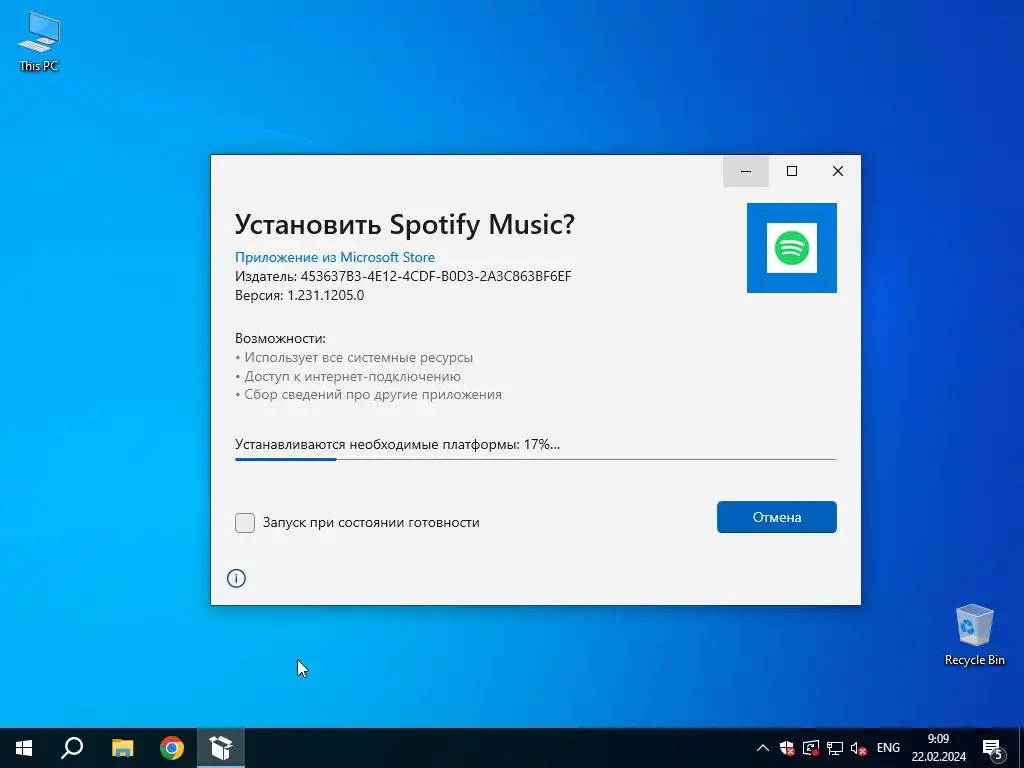This screenshot has height=768, width=1024.
Task: Close the Spotify installer window
Action: (x=838, y=171)
